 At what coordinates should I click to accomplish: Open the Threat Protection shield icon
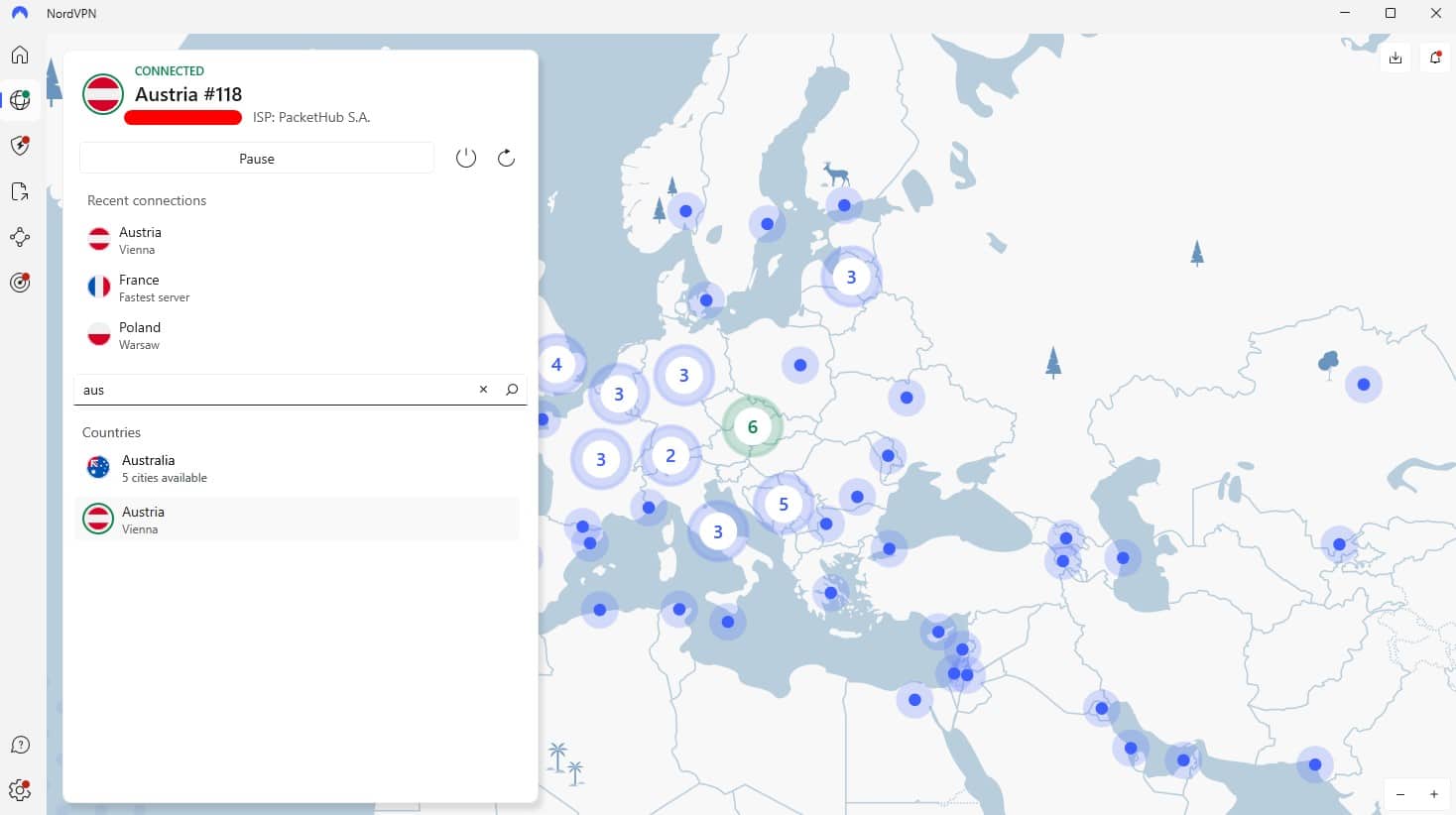(x=20, y=146)
